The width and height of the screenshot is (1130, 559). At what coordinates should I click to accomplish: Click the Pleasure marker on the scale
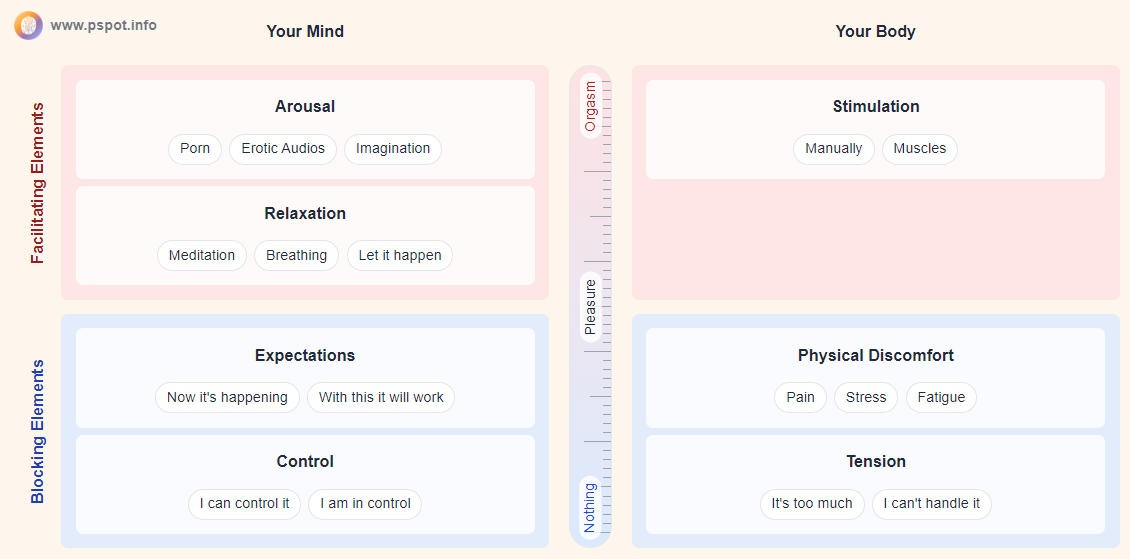(x=591, y=307)
